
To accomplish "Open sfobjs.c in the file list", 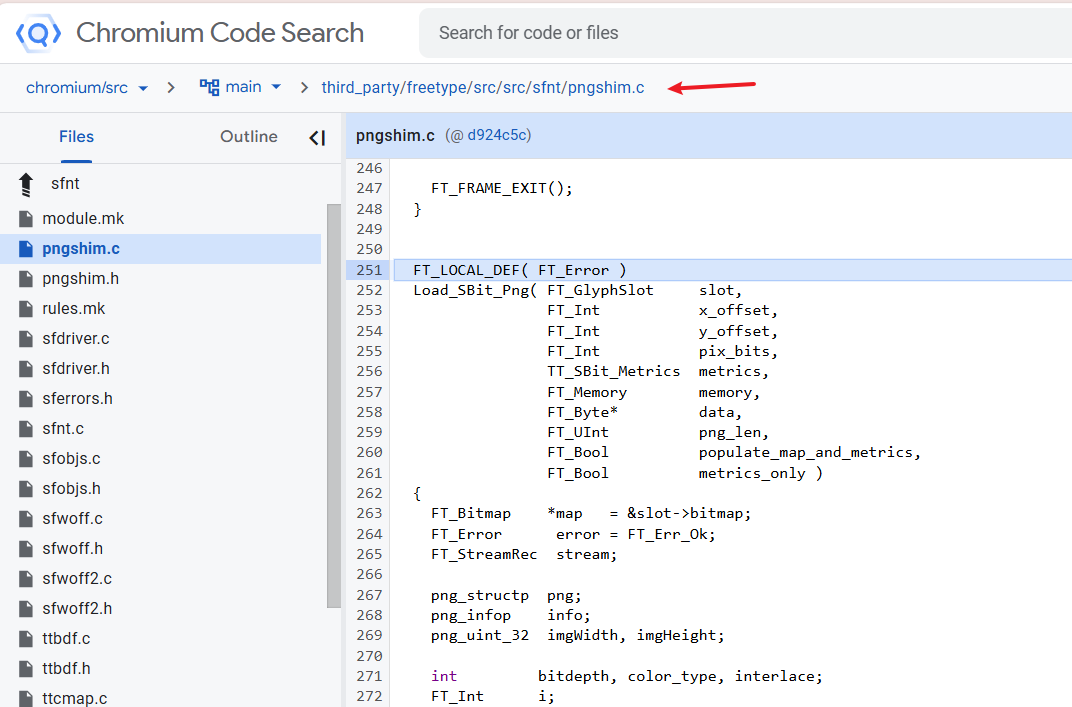I will coord(71,459).
